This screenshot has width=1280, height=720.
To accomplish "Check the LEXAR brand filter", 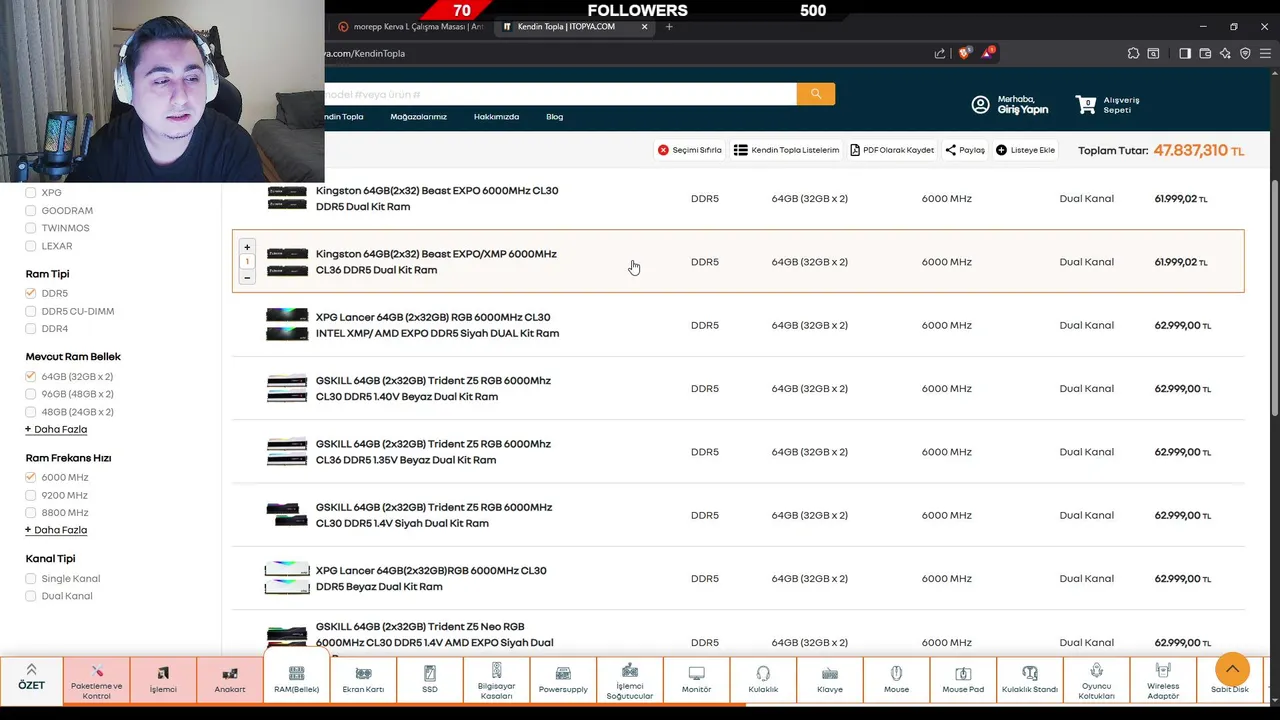I will click(x=31, y=246).
